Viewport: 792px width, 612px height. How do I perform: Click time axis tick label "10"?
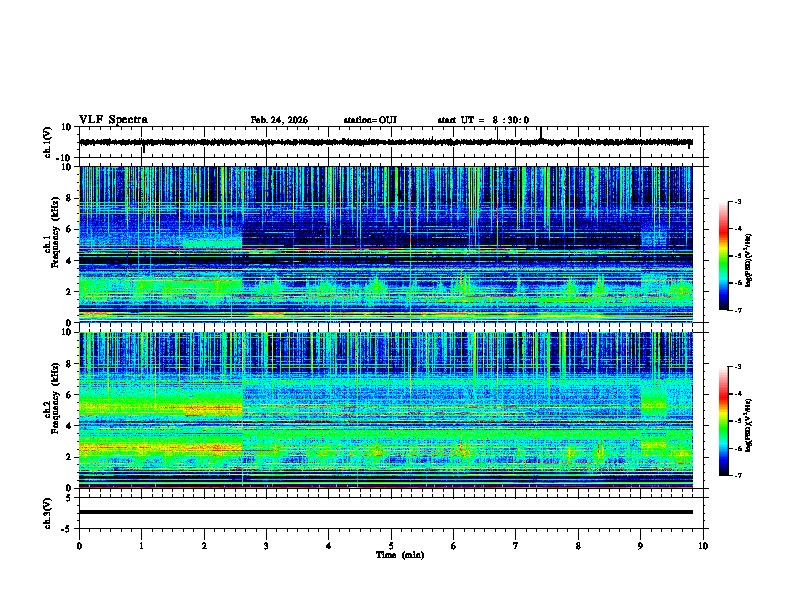click(703, 546)
